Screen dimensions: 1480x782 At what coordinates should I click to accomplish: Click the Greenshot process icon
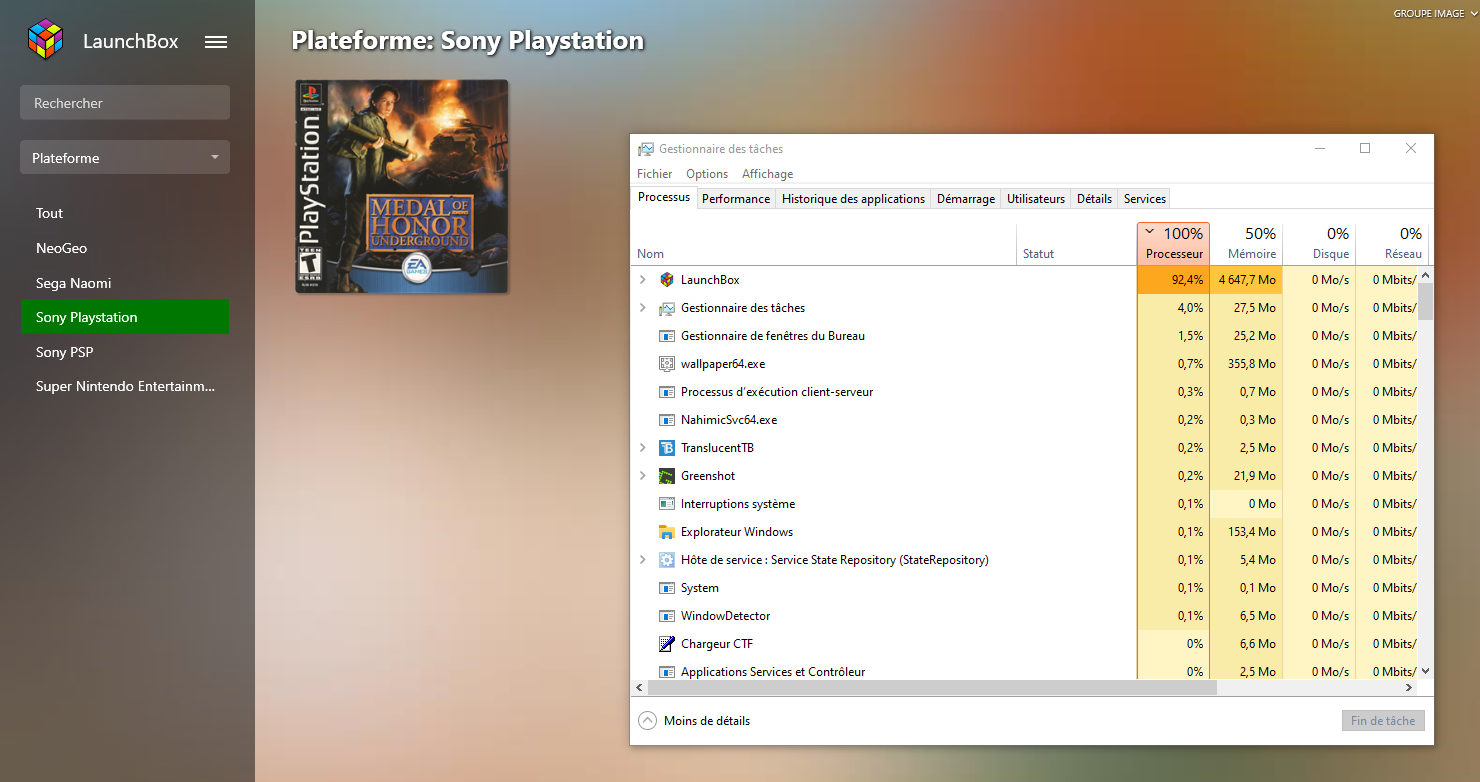pyautogui.click(x=667, y=476)
